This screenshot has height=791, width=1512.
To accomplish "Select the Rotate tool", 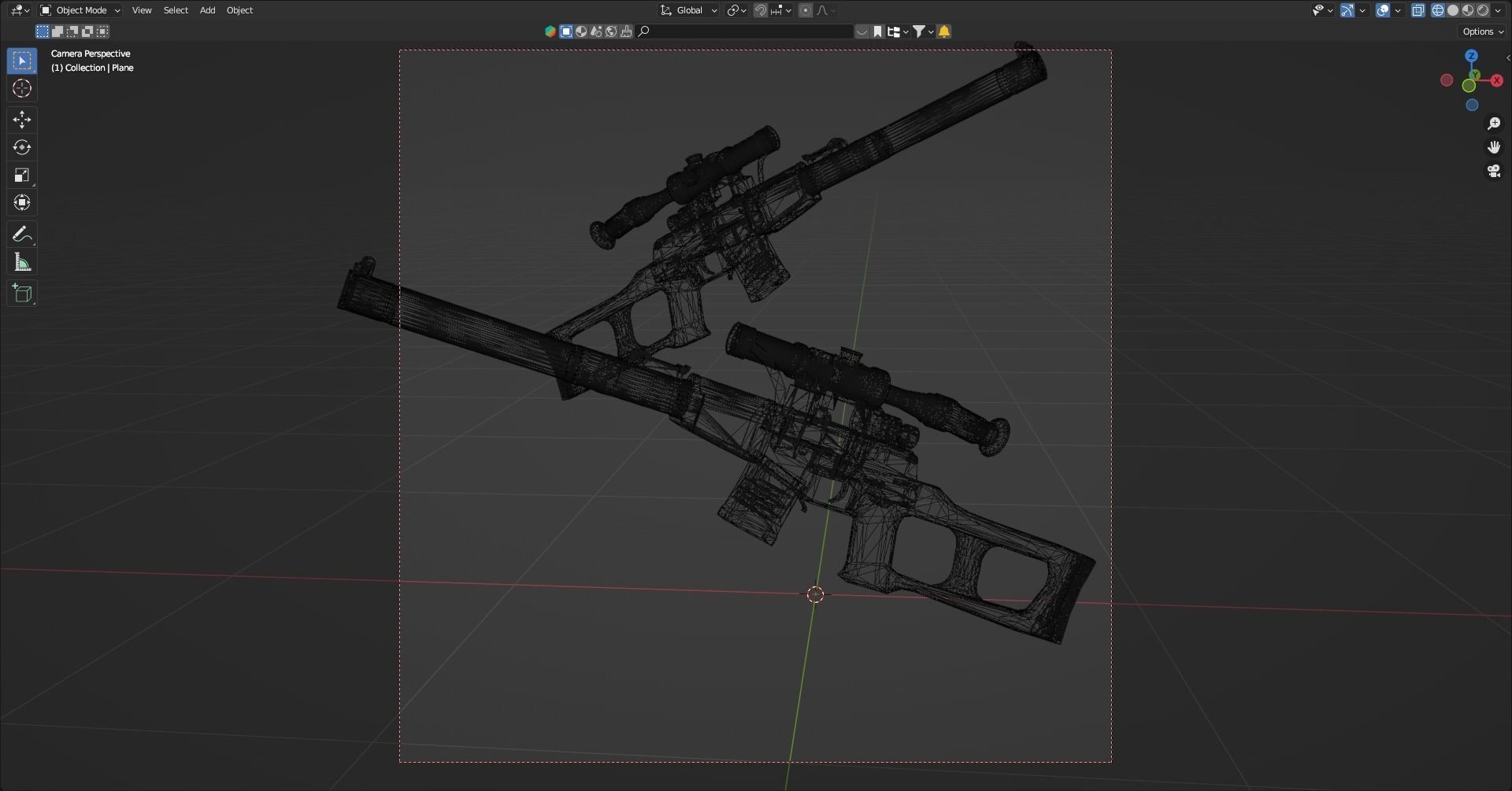I will [x=22, y=146].
